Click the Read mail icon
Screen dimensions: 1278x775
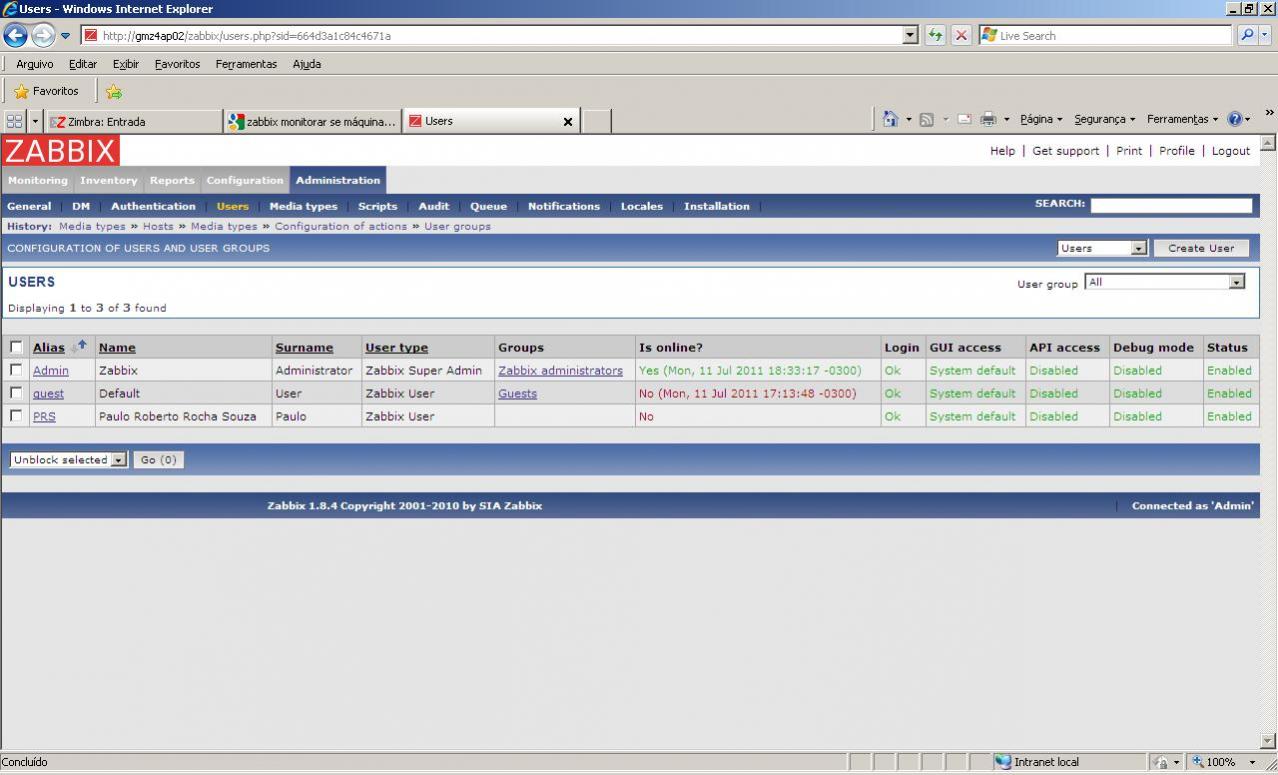click(964, 120)
